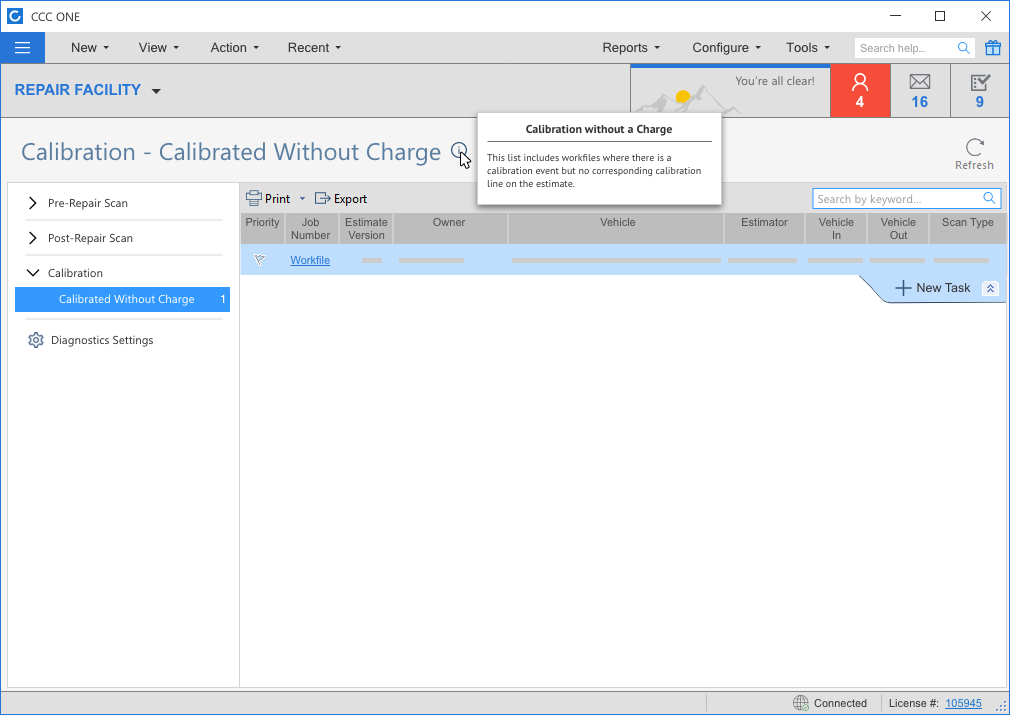Open the Print options dropdown arrow
The width and height of the screenshot is (1010, 715).
click(x=302, y=199)
